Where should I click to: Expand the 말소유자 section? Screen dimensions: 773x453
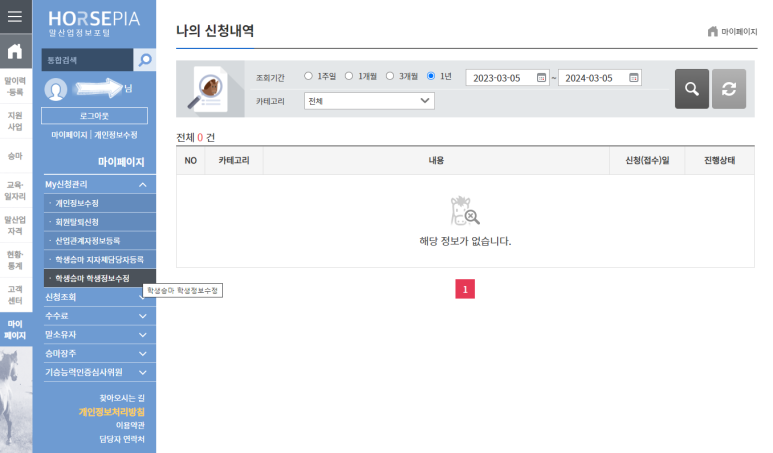click(100, 335)
